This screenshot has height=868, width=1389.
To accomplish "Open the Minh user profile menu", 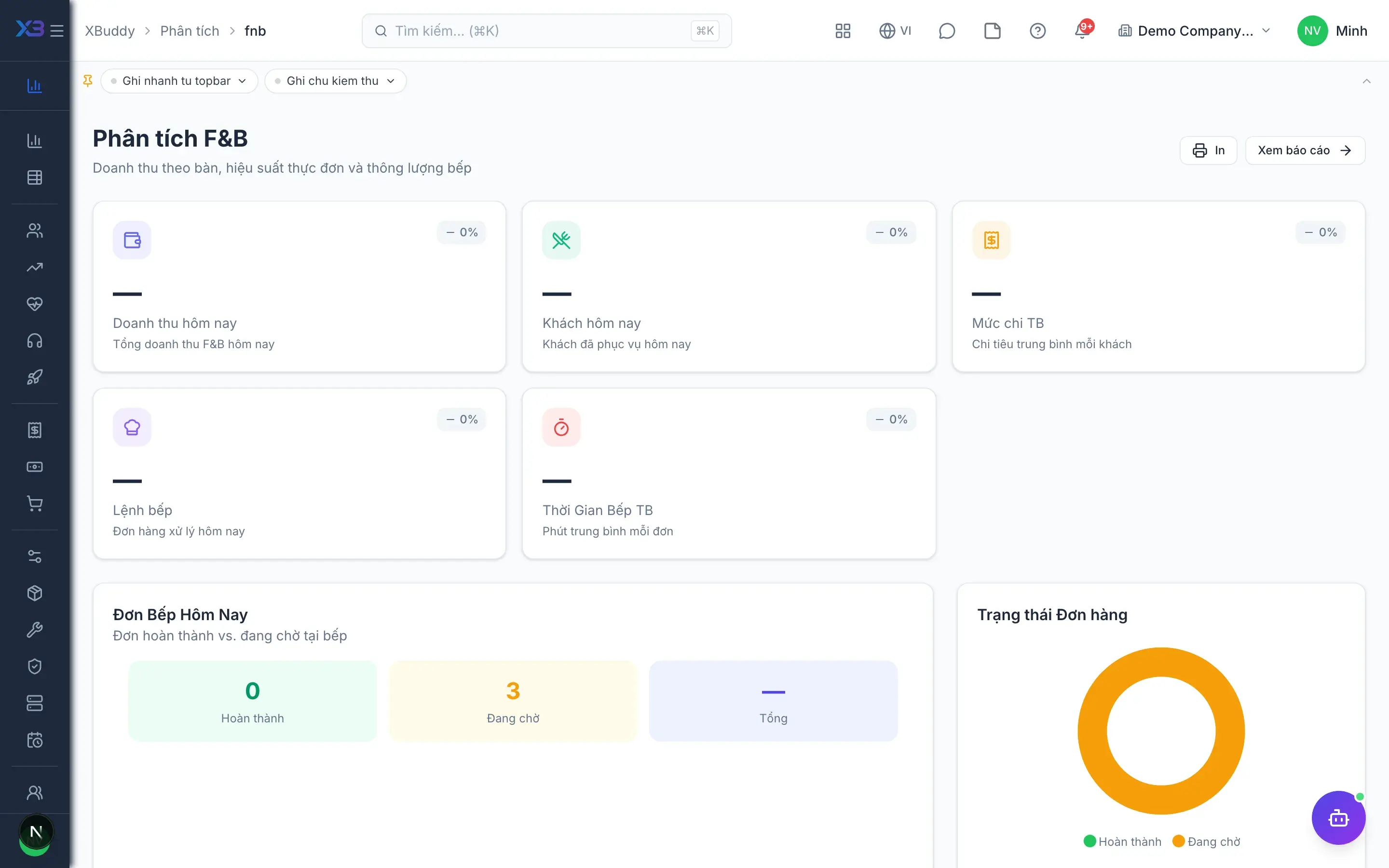I will 1332,30.
